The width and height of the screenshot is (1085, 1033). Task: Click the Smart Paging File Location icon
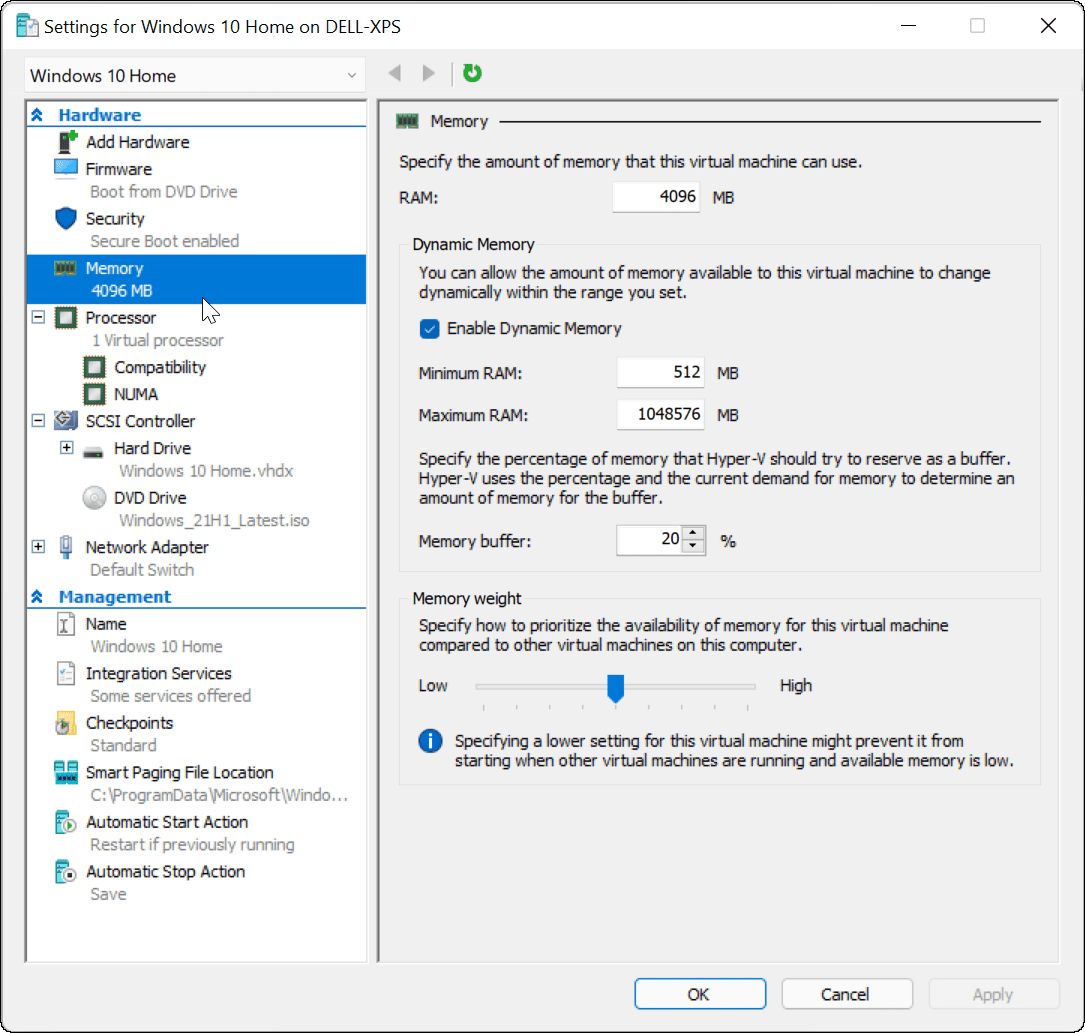(66, 772)
